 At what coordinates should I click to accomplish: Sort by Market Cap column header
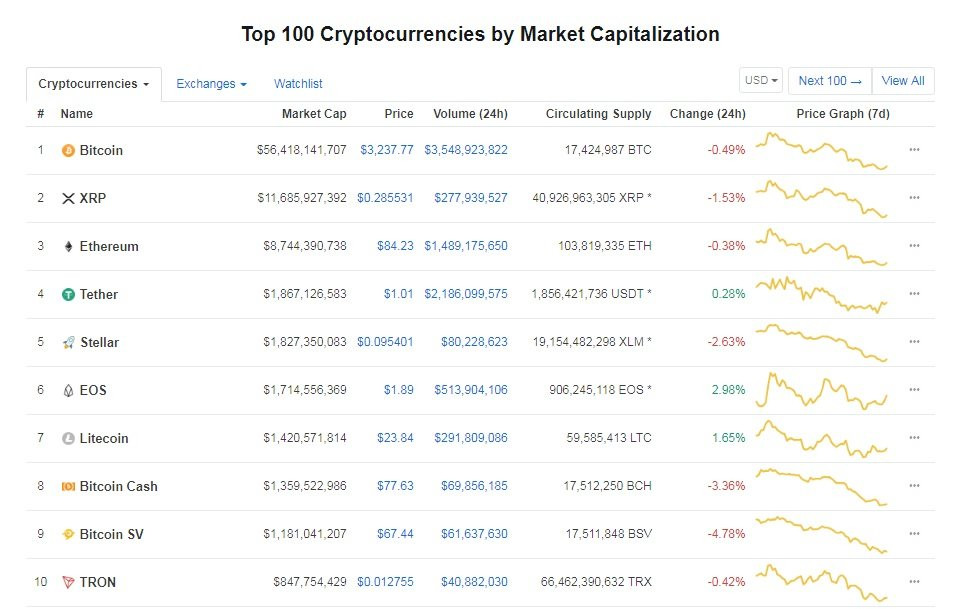point(314,114)
